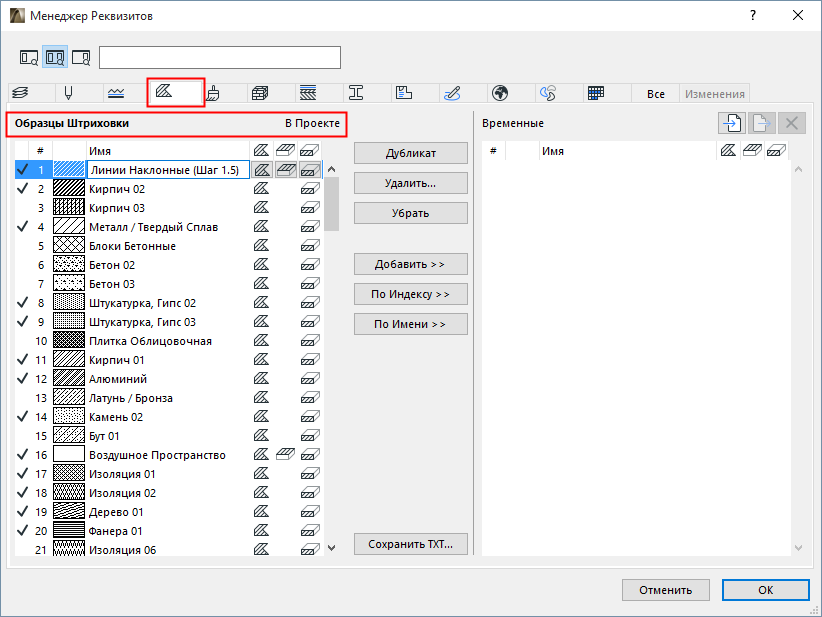Click the Изоляция 01 hatch thumbnail
The height and width of the screenshot is (617, 822).
(x=69, y=474)
